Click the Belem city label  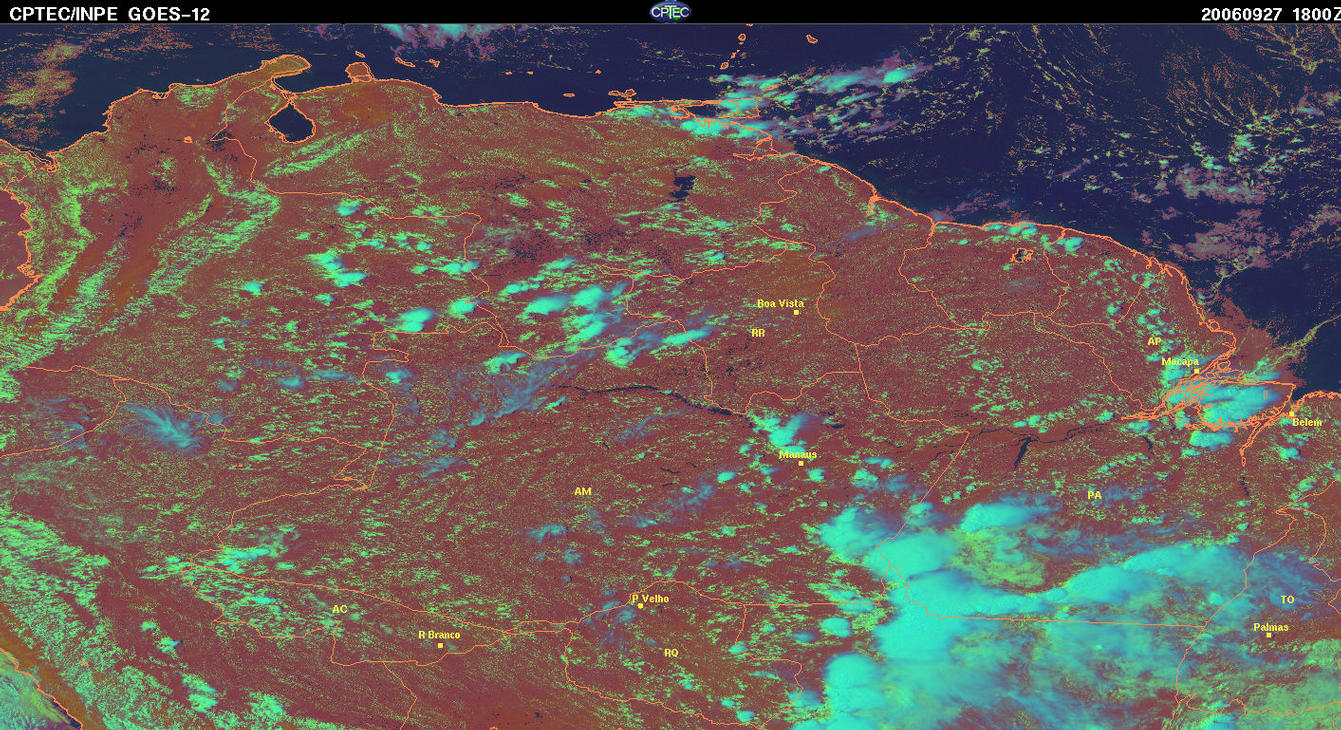click(x=1307, y=423)
